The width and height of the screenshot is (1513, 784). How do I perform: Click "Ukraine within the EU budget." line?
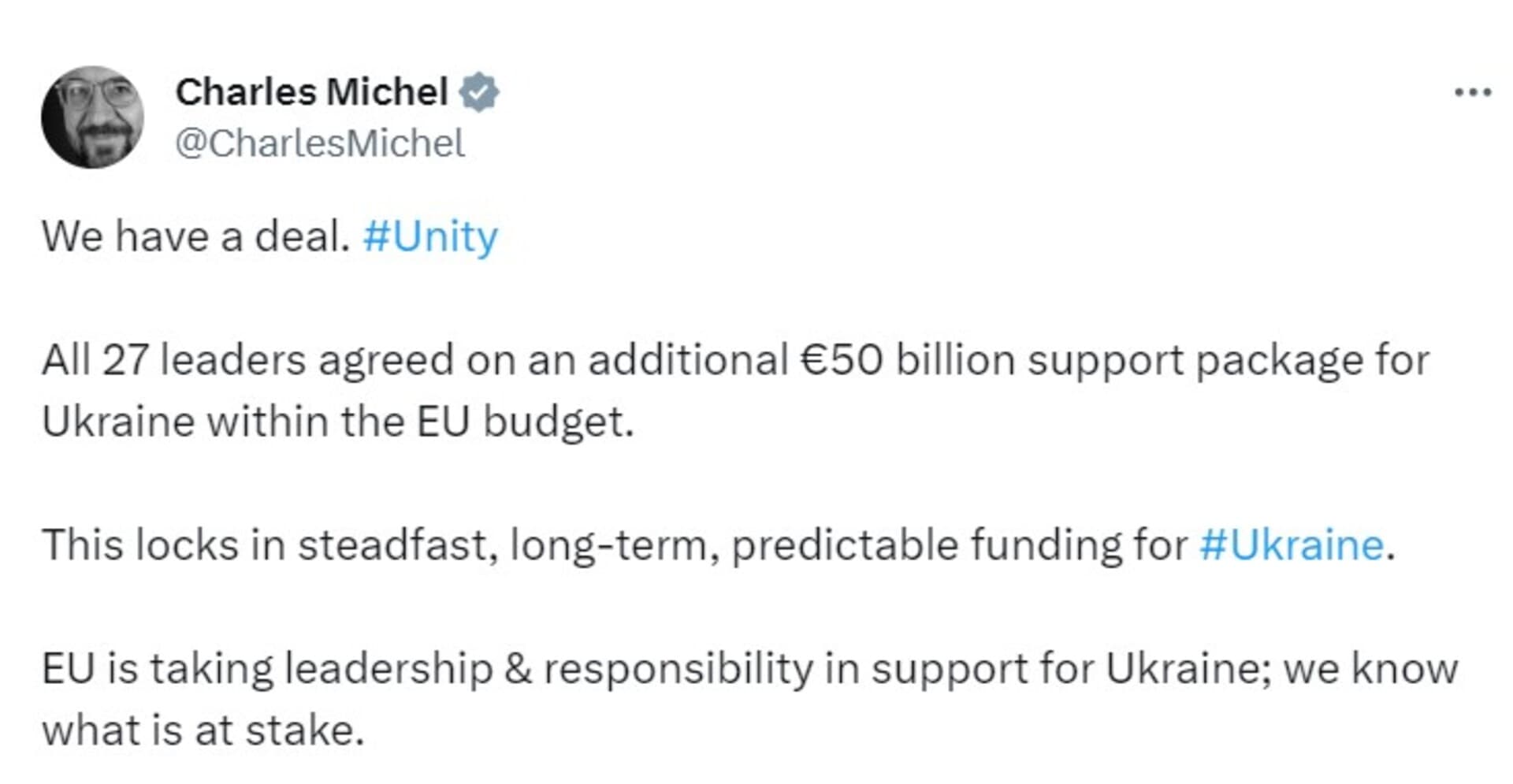pos(337,422)
